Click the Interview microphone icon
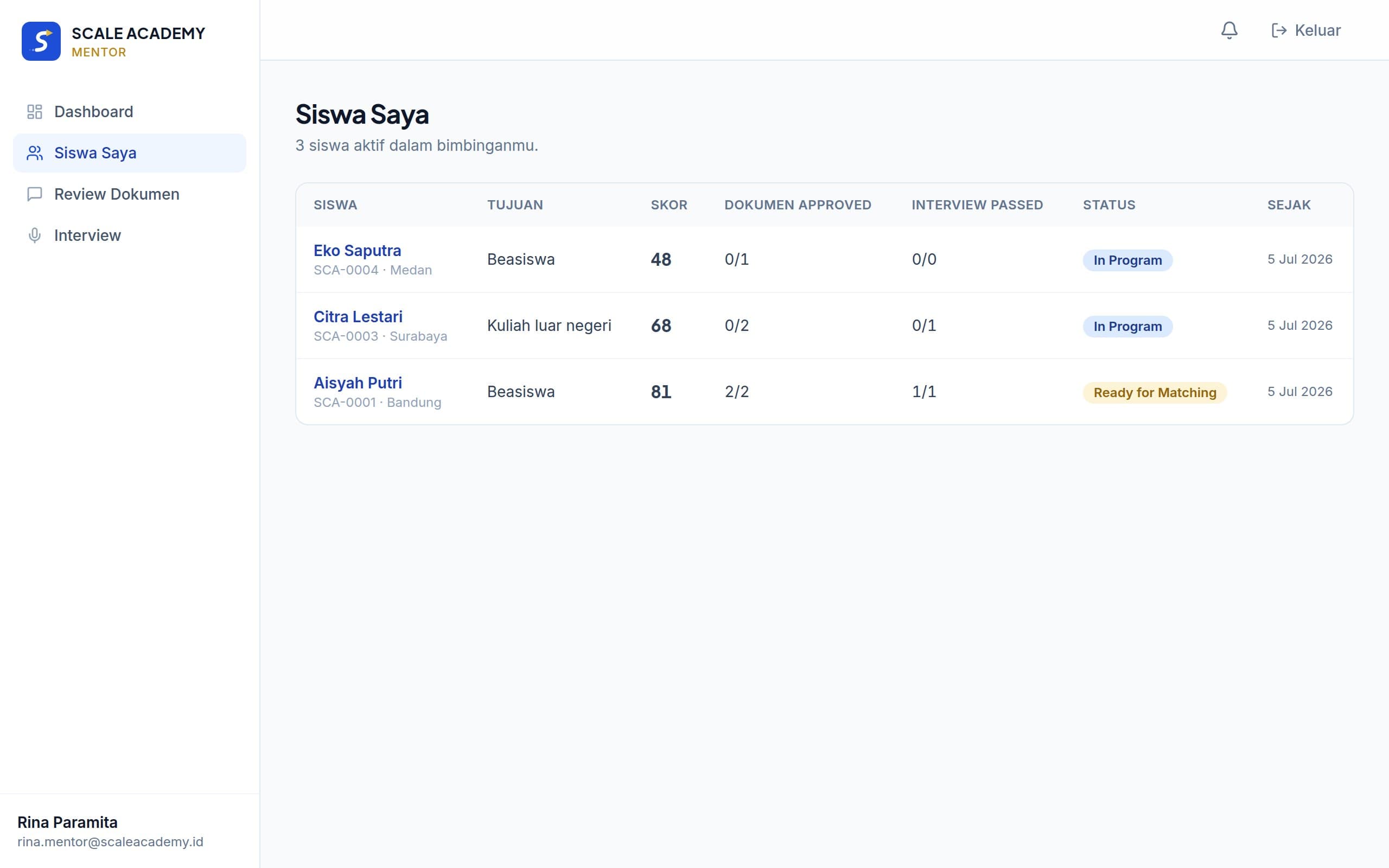 point(34,235)
